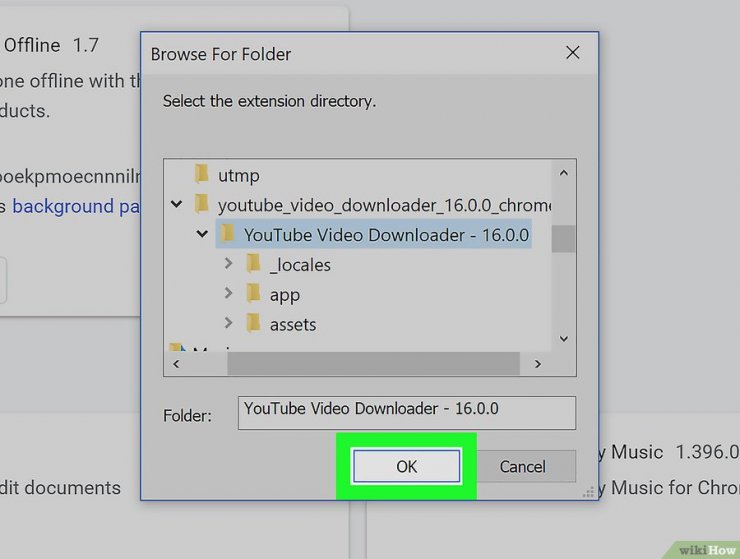Open the background page link in Chrome
The height and width of the screenshot is (559, 740).
(x=76, y=206)
